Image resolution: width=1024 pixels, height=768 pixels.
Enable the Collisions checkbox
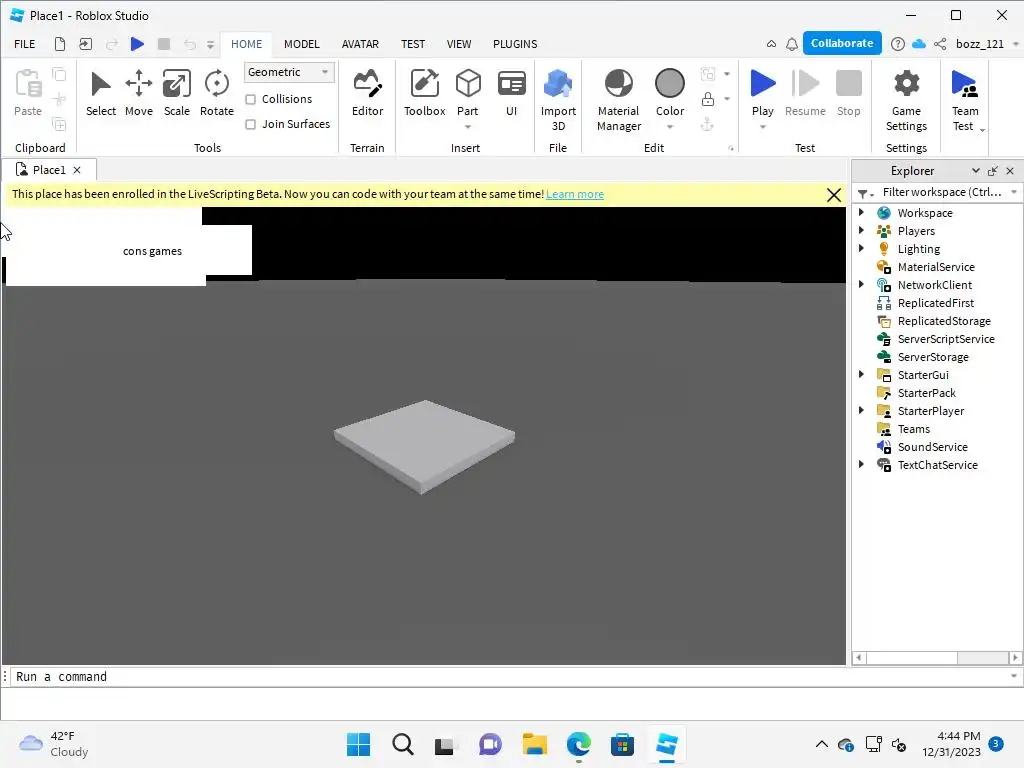click(250, 99)
